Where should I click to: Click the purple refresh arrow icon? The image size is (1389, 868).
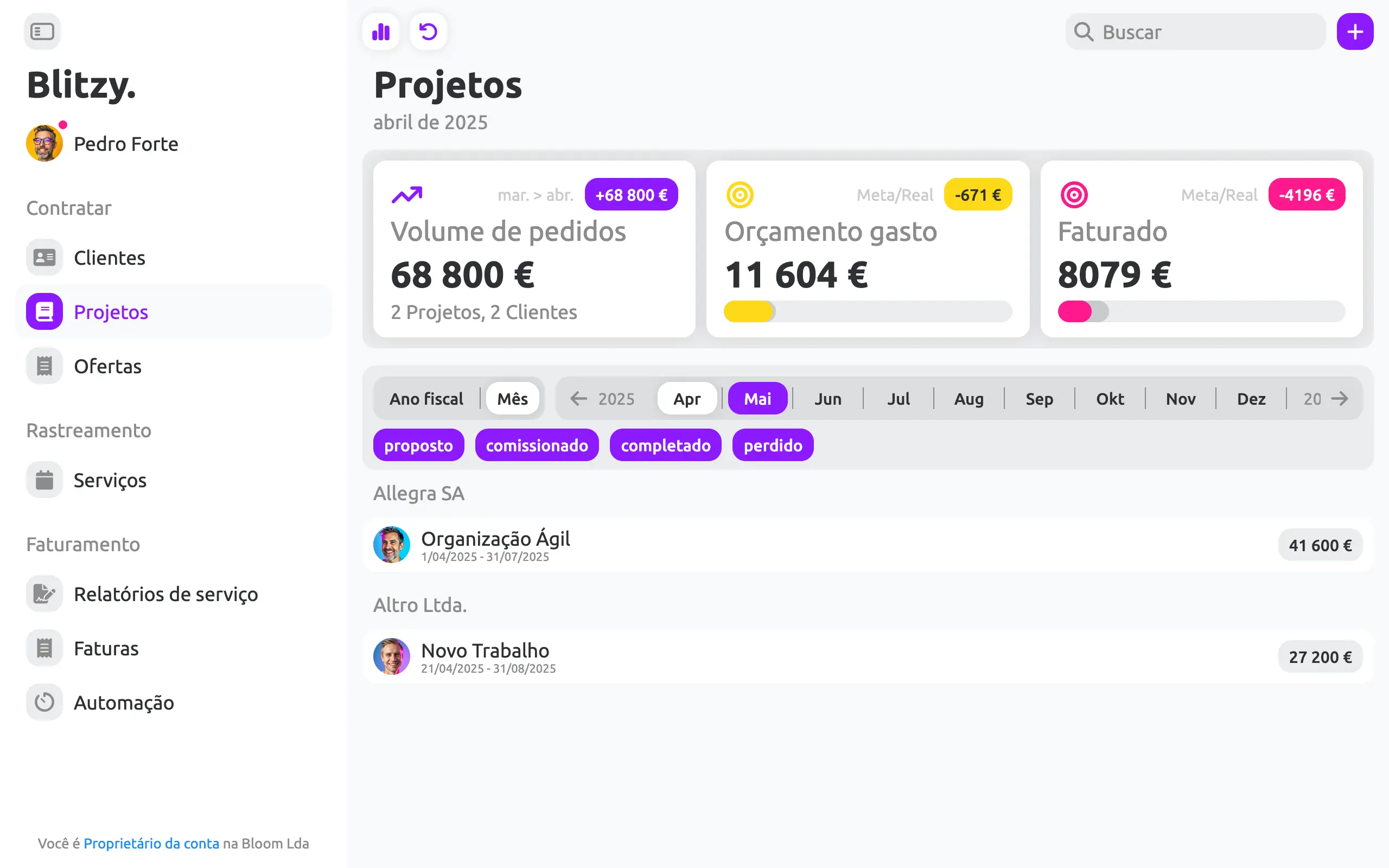tap(428, 31)
